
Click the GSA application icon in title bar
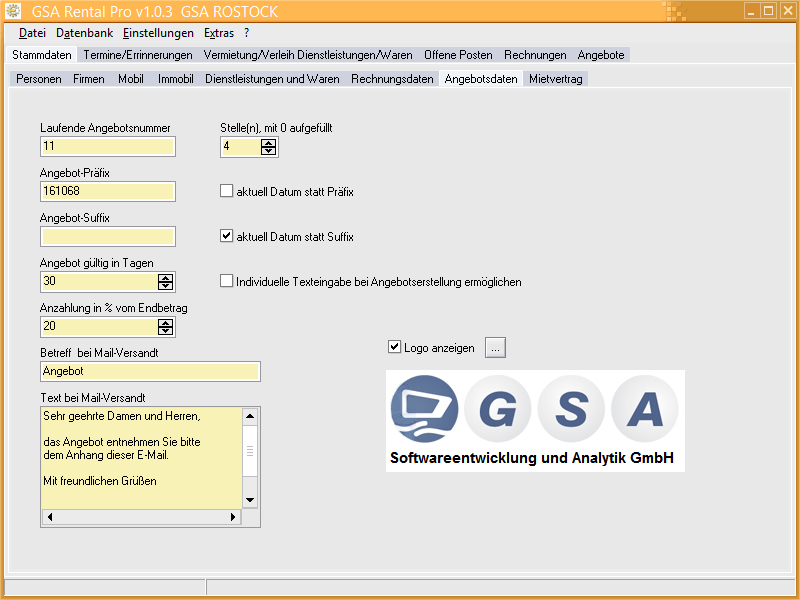[x=12, y=11]
